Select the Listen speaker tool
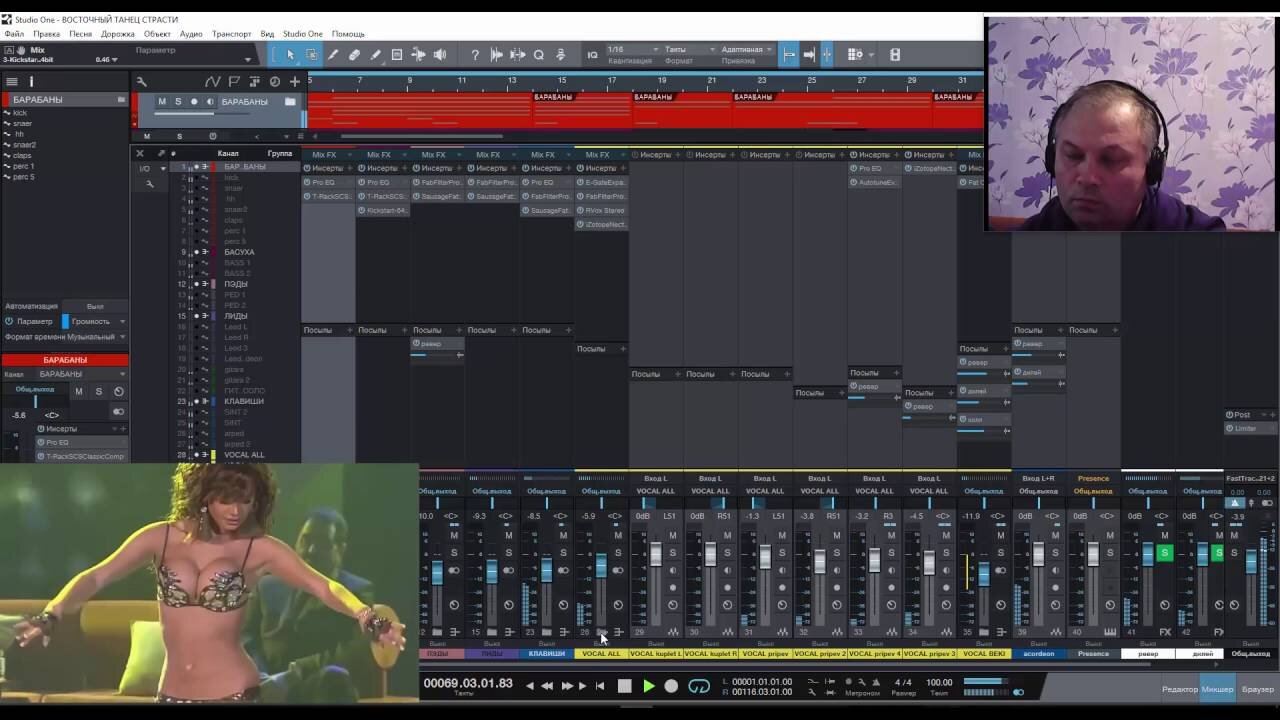This screenshot has width=1280, height=720. click(x=440, y=55)
